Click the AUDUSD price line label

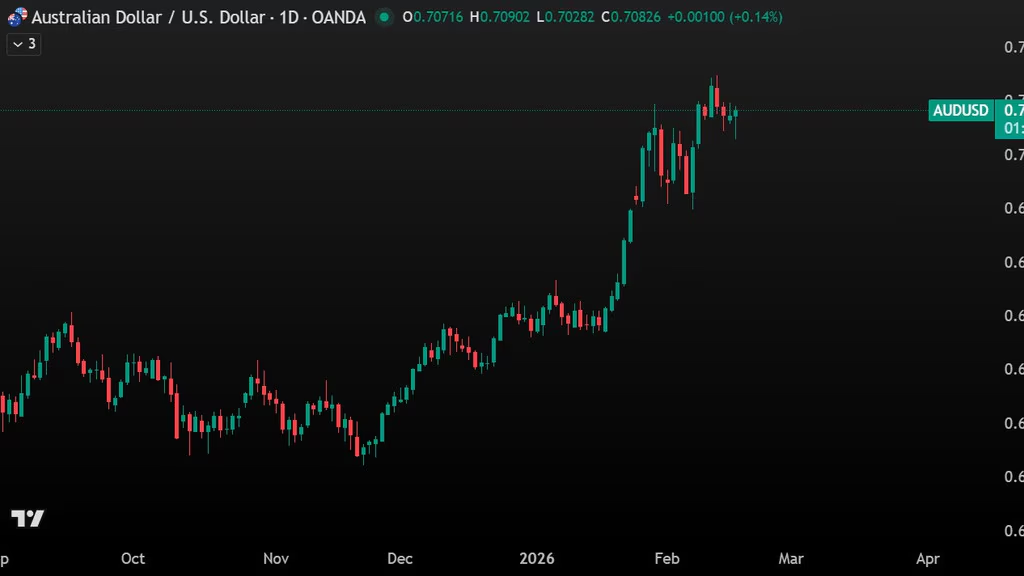(x=960, y=111)
